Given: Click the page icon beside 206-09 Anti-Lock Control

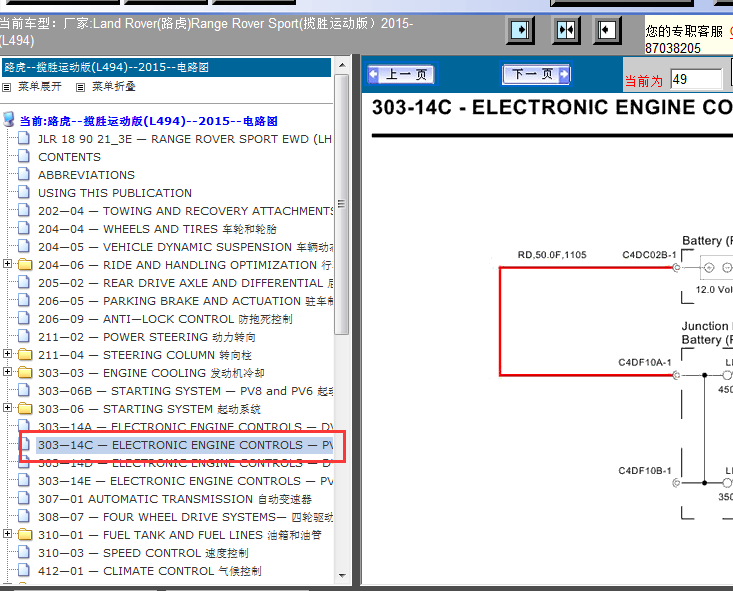Looking at the screenshot, I should (24, 318).
